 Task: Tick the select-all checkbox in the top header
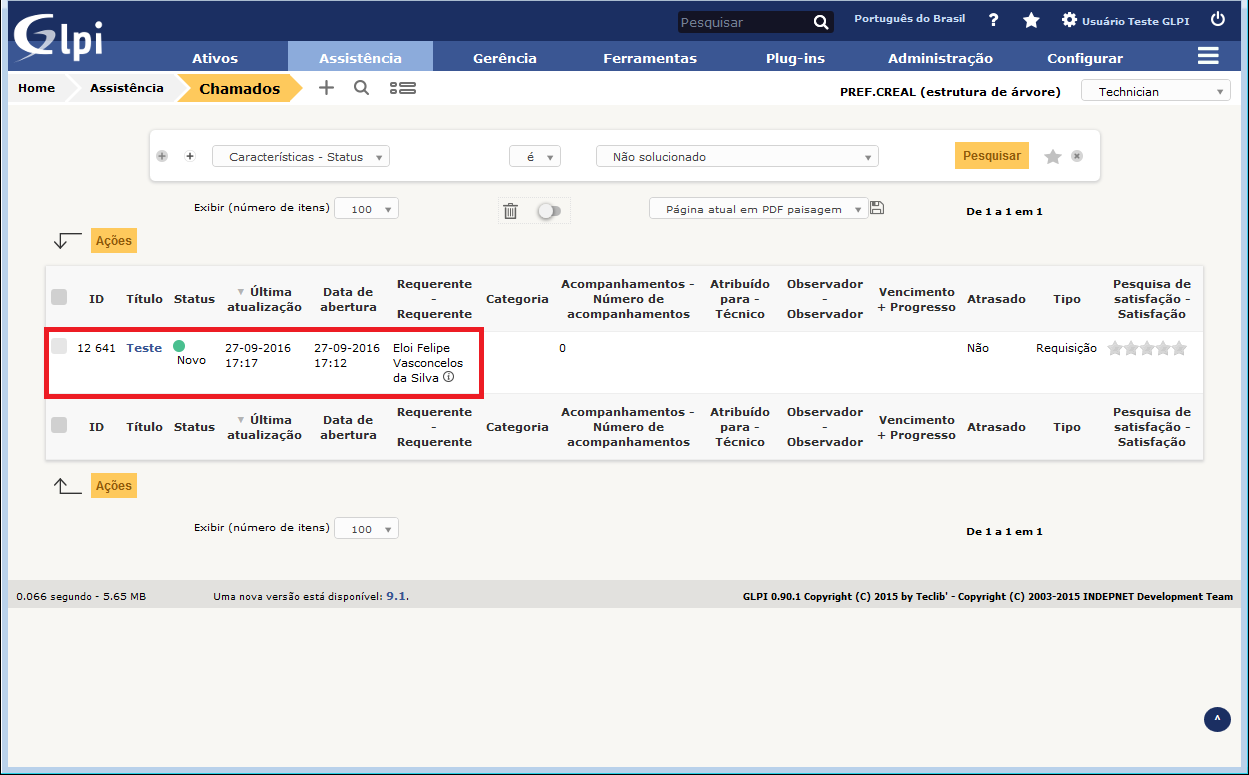59,297
